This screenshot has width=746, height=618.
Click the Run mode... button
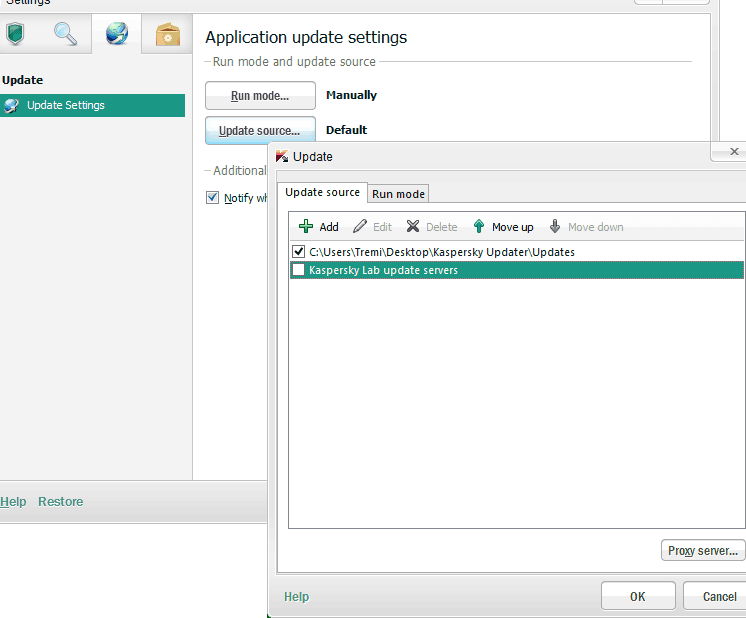pyautogui.click(x=260, y=96)
